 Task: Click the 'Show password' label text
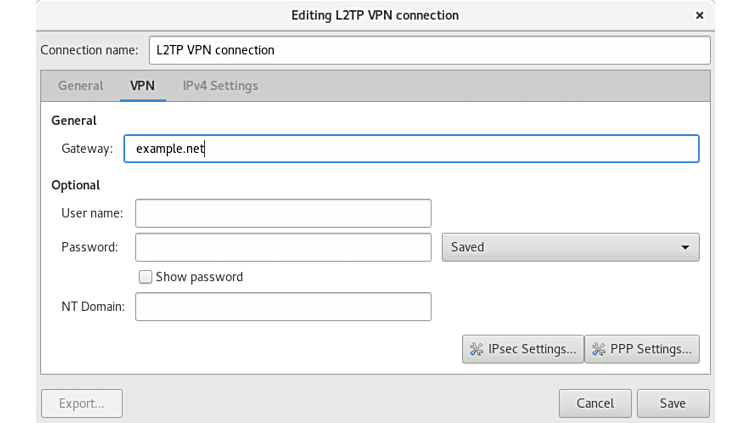pos(199,277)
